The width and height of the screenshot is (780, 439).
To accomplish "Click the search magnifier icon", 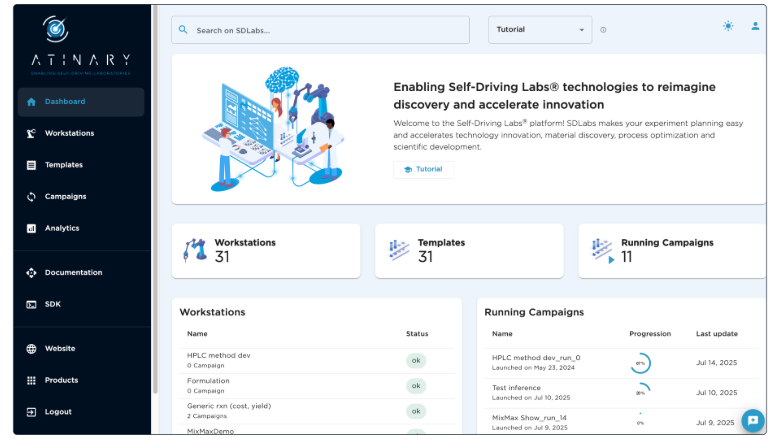I will click(183, 30).
